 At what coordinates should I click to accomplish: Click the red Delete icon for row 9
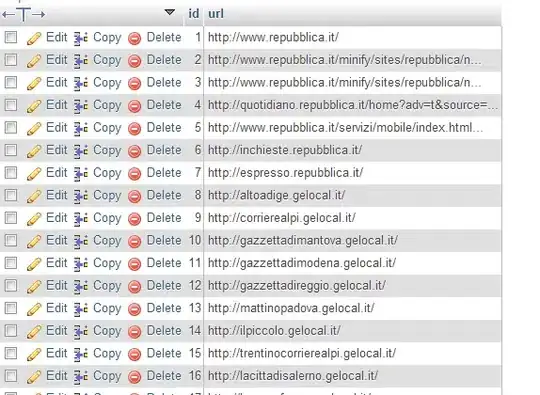click(x=134, y=219)
